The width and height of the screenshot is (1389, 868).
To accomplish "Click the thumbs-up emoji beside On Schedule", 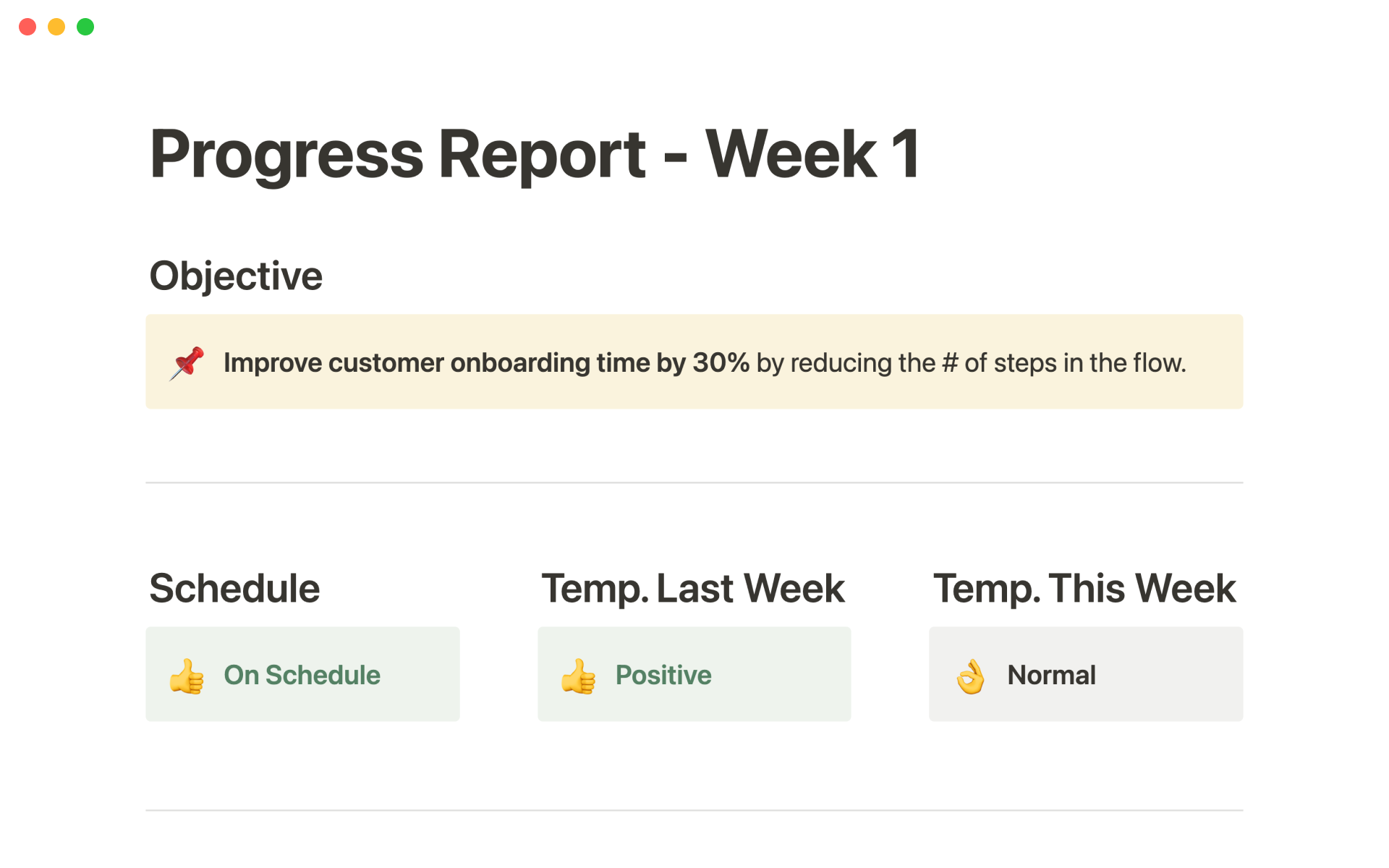I will (187, 676).
